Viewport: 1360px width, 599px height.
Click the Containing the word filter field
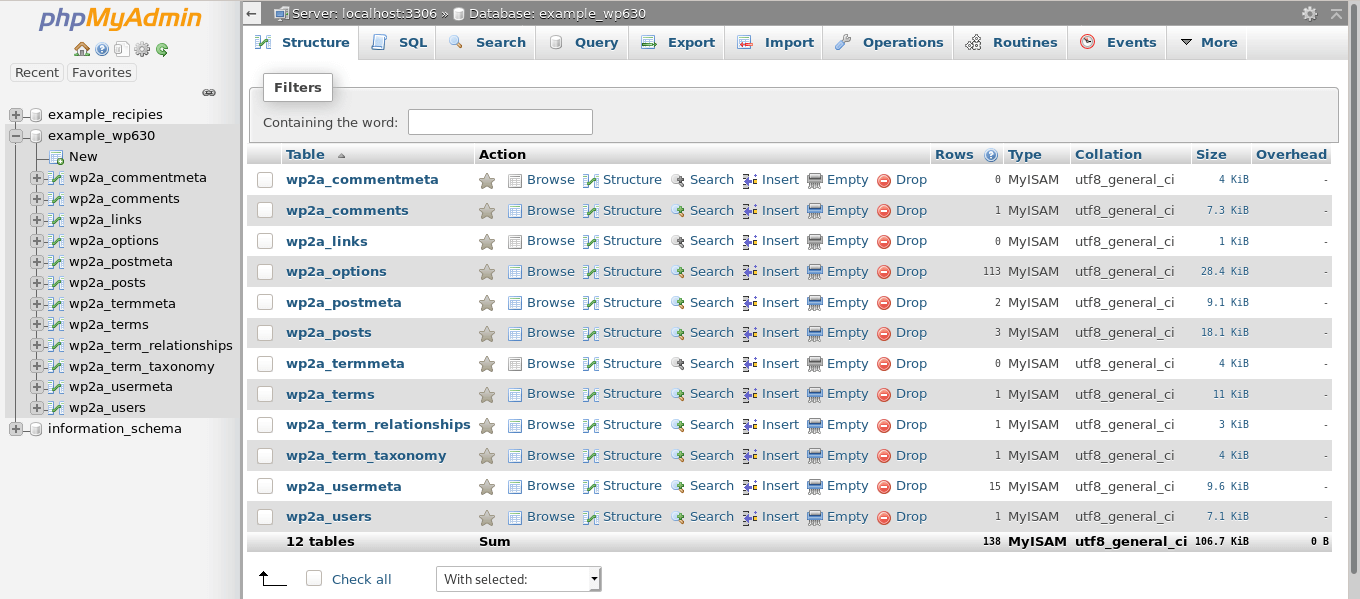[500, 121]
